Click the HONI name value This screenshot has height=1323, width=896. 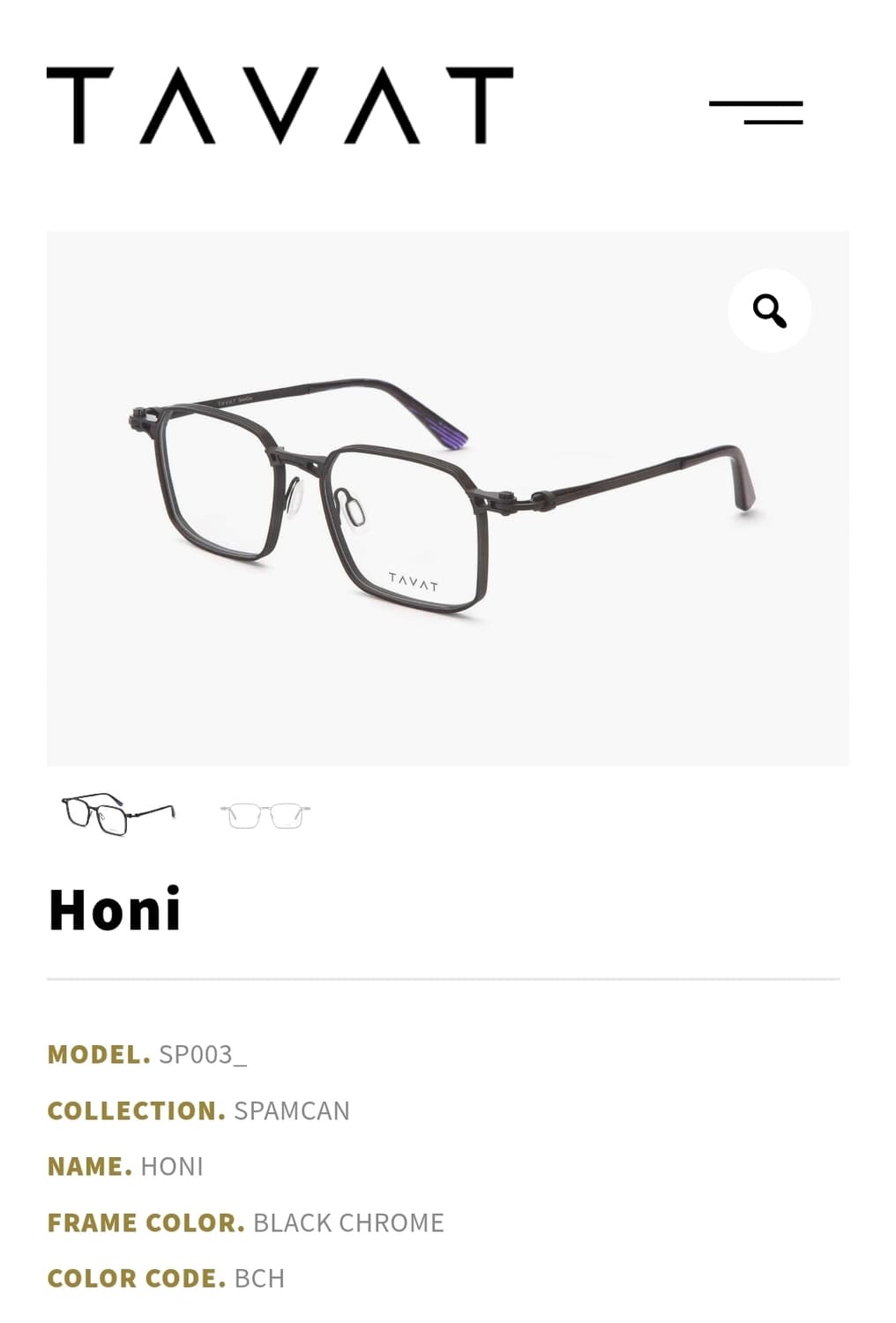tap(172, 1166)
